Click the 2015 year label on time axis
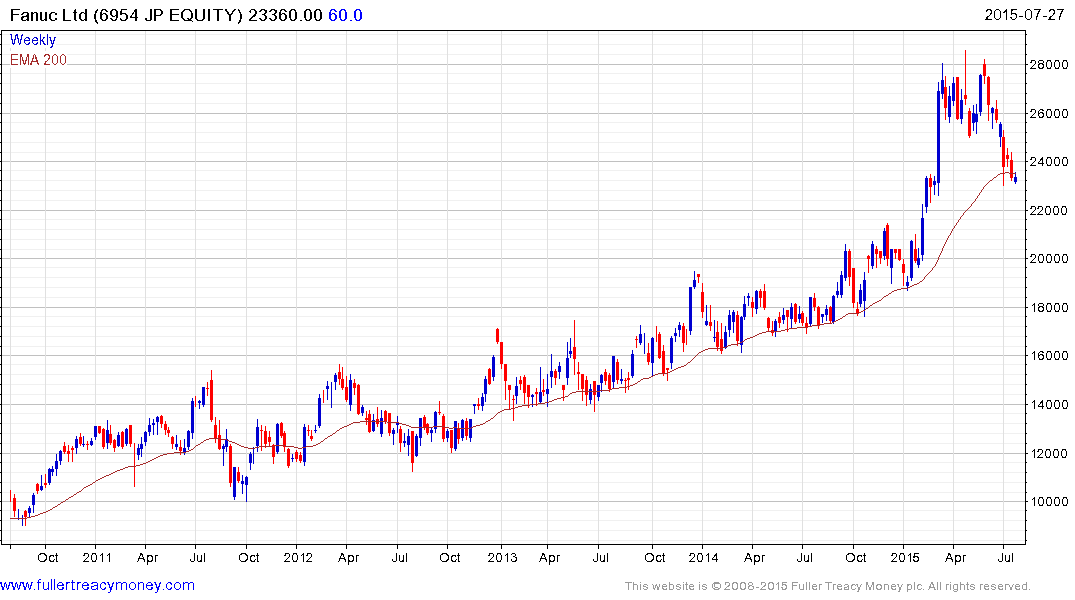Viewport: 1075px width, 600px height. (905, 557)
